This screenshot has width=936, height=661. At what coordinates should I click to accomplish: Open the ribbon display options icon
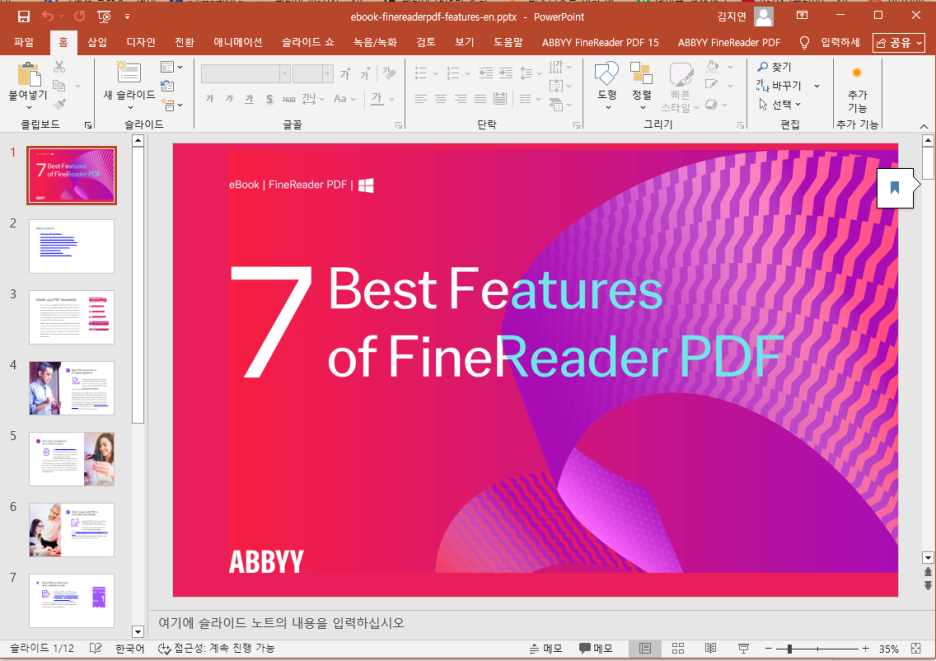802,16
